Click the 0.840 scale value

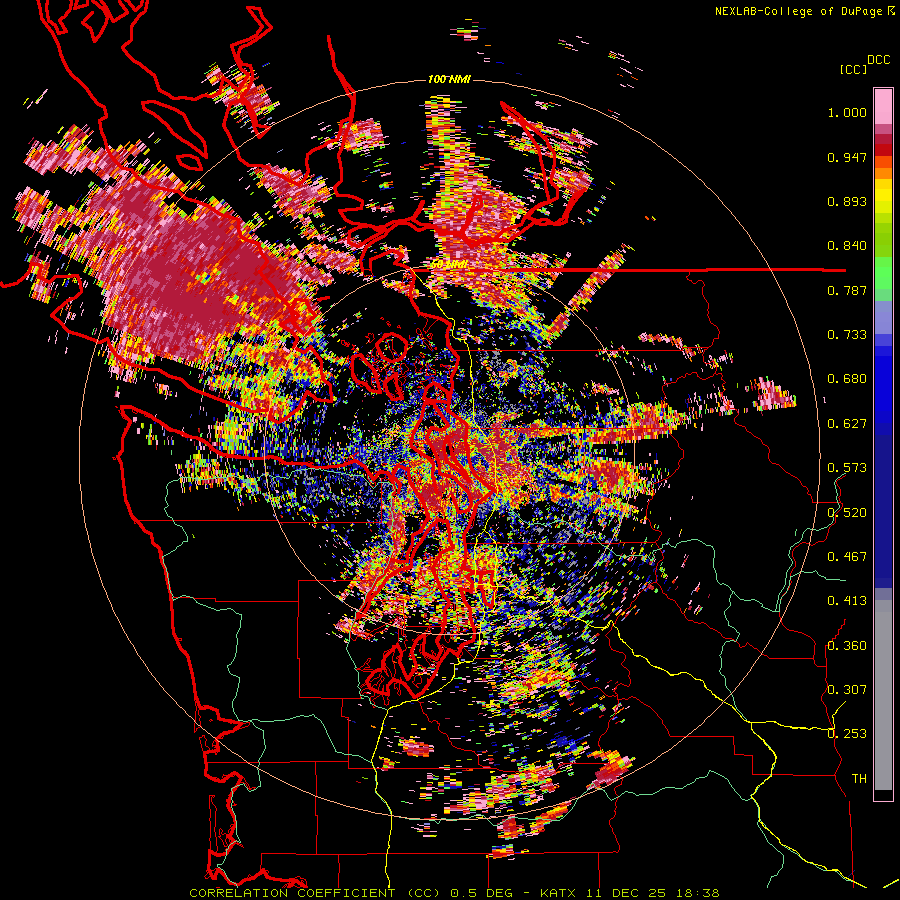847,246
